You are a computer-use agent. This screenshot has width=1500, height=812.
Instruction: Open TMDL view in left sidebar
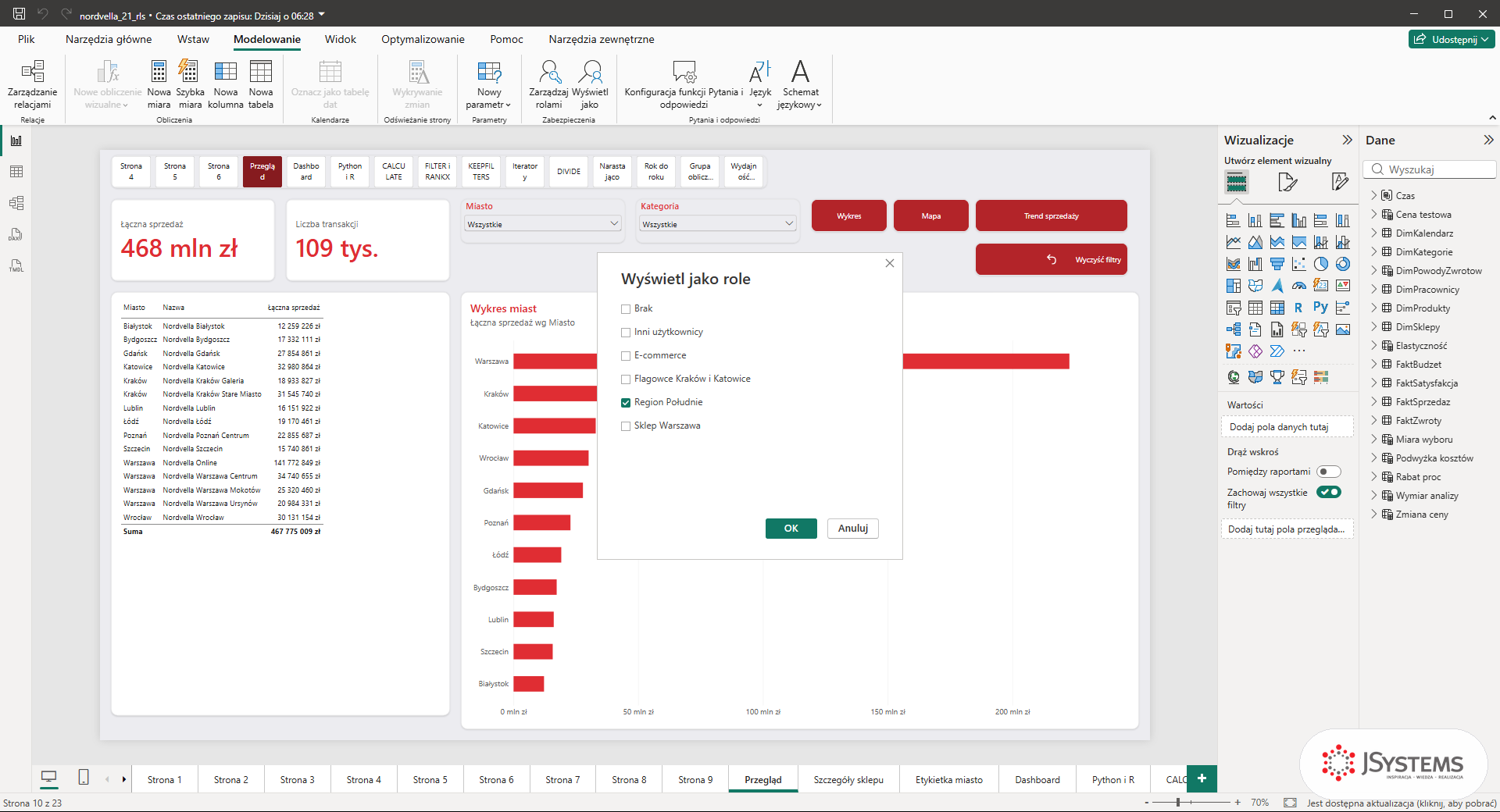pos(16,265)
